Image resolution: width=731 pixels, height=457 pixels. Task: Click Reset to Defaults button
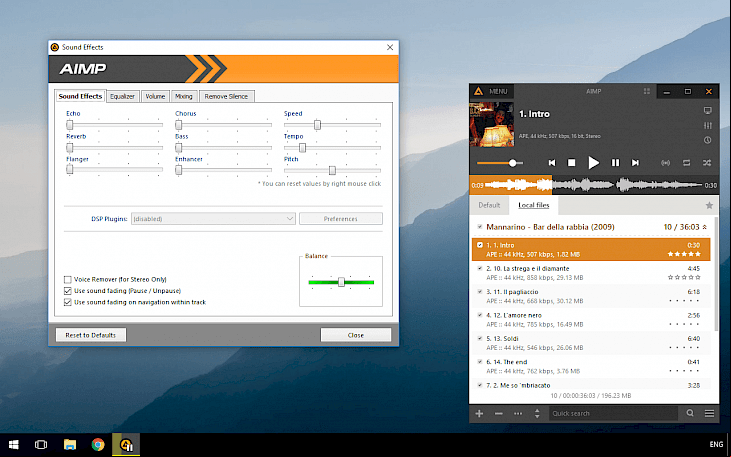coord(90,335)
